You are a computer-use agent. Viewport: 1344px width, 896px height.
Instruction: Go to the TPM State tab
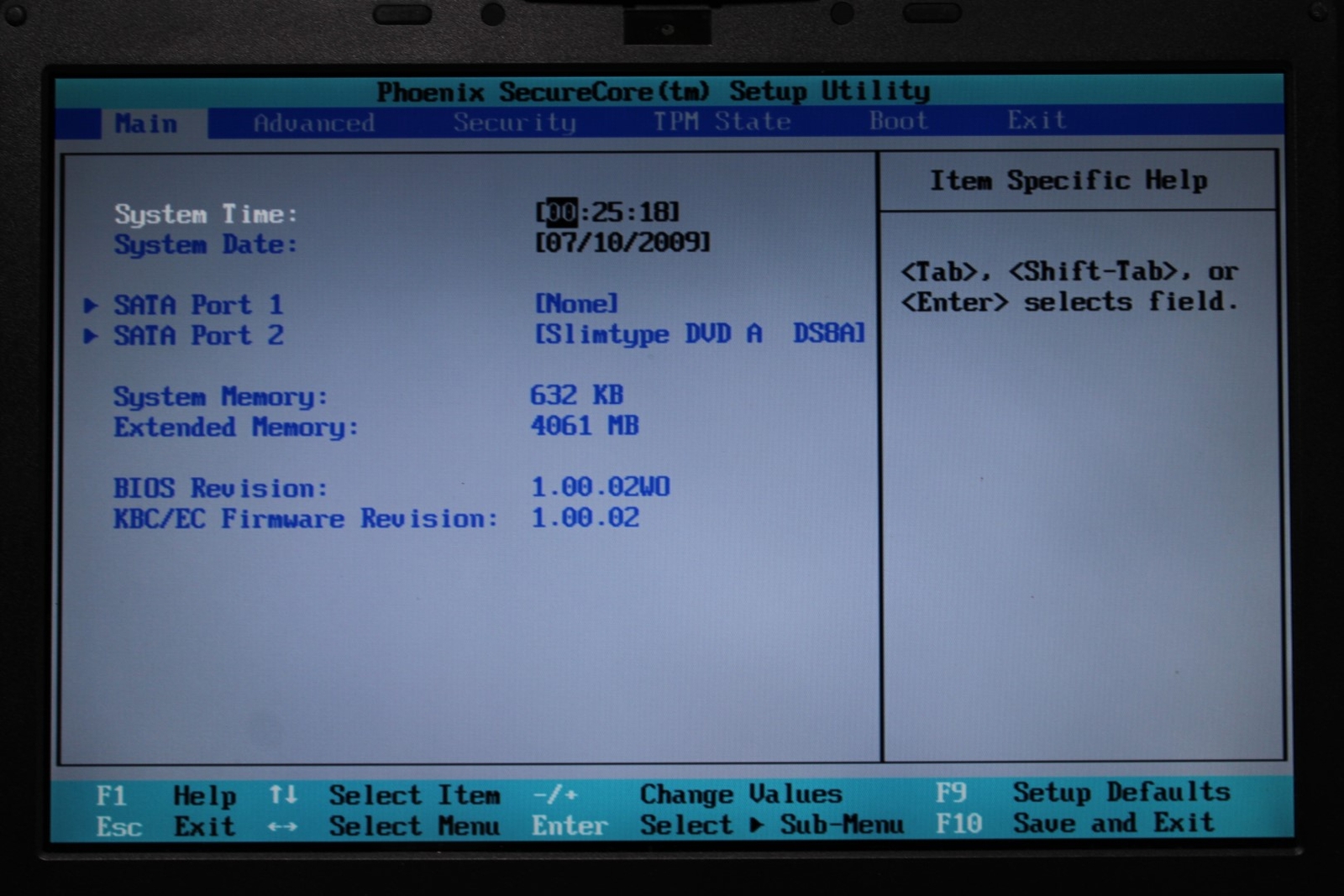tap(722, 121)
